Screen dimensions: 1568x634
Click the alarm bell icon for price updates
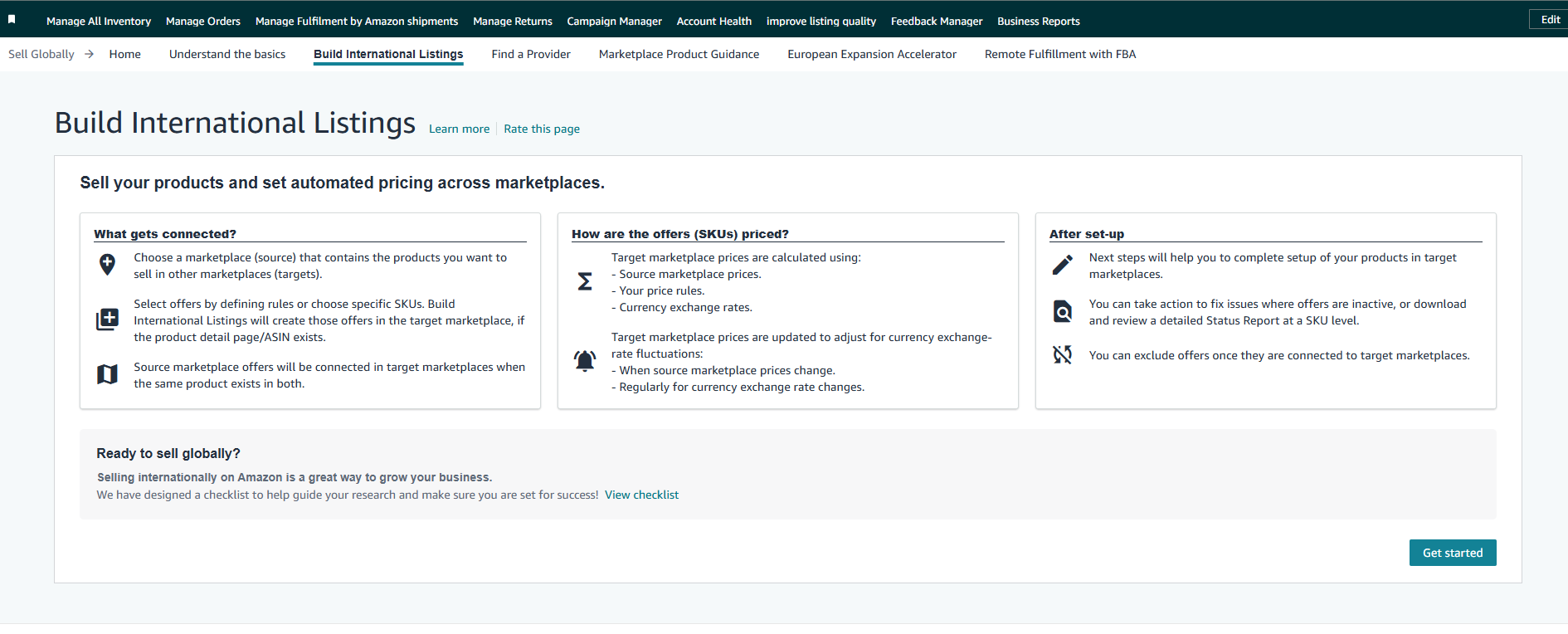[585, 361]
